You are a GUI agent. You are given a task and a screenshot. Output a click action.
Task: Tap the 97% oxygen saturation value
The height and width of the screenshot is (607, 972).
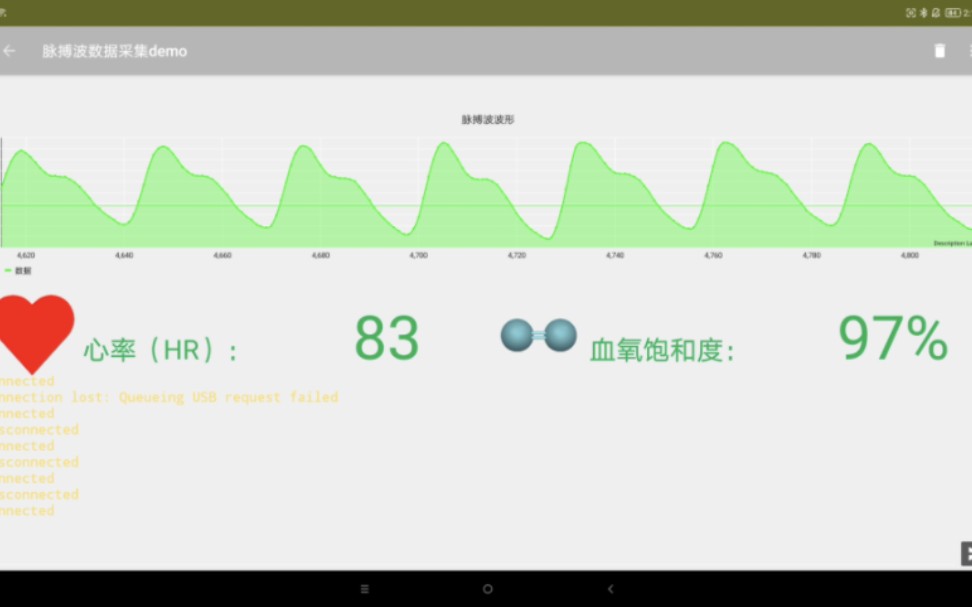pos(895,338)
